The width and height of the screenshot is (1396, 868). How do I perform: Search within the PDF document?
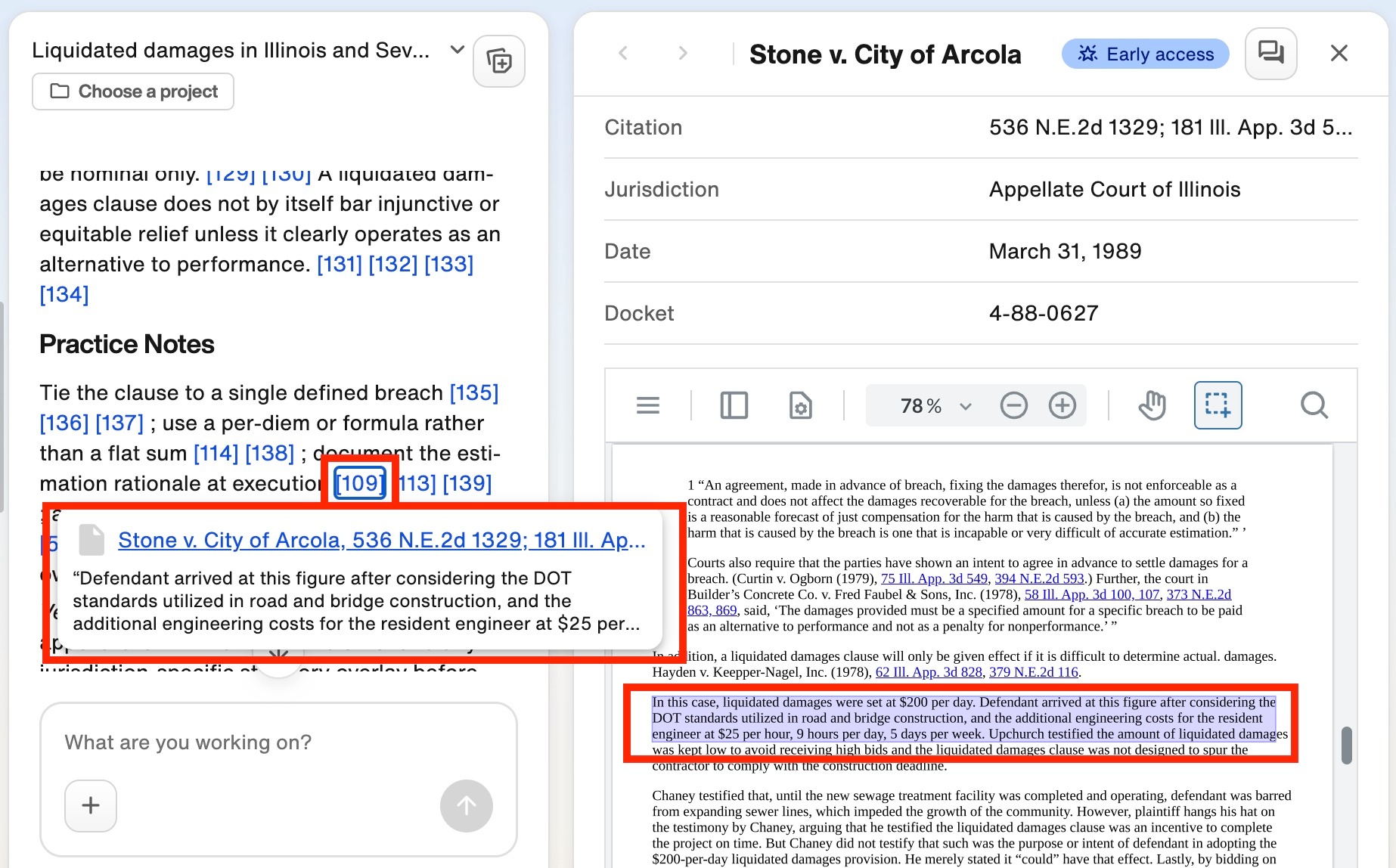tap(1314, 406)
